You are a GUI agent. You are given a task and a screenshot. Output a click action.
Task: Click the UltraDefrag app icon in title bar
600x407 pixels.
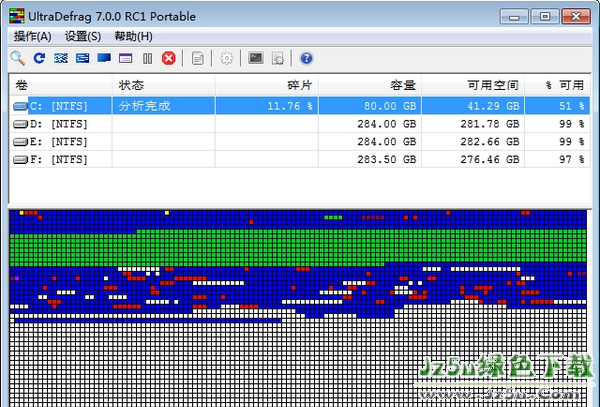17,16
